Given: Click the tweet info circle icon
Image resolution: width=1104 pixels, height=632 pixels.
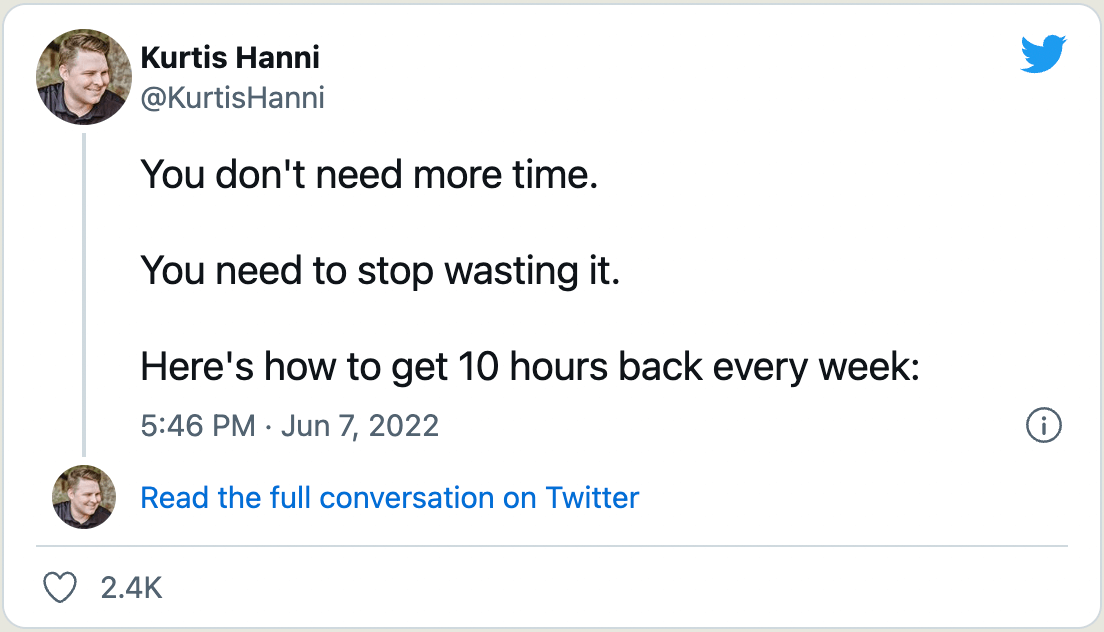Looking at the screenshot, I should [x=1043, y=426].
